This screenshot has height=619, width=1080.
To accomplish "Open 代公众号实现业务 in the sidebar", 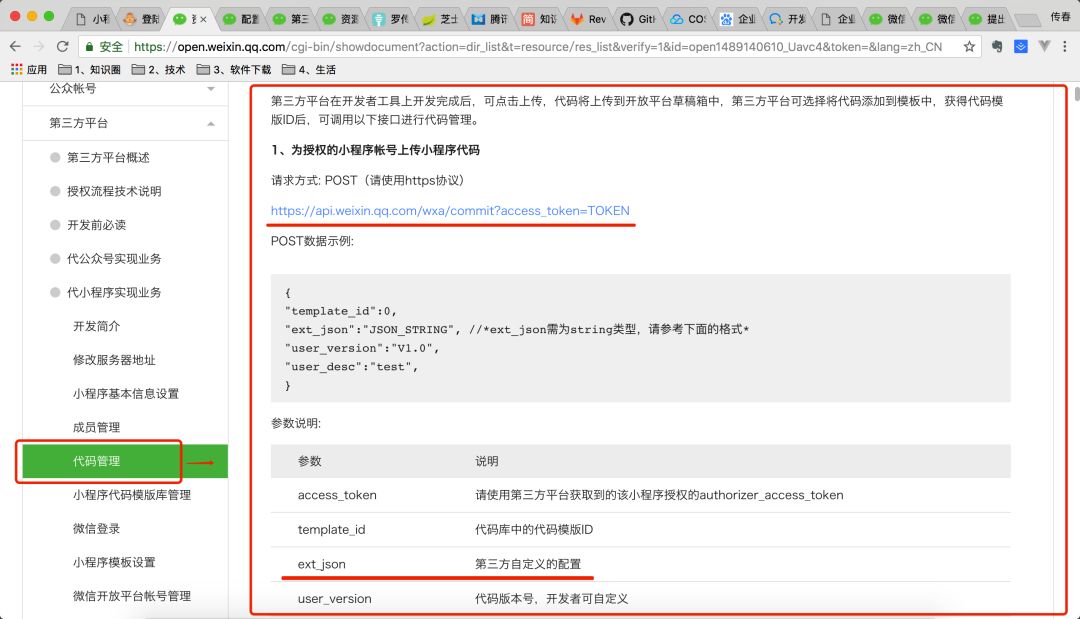I will pyautogui.click(x=114, y=259).
